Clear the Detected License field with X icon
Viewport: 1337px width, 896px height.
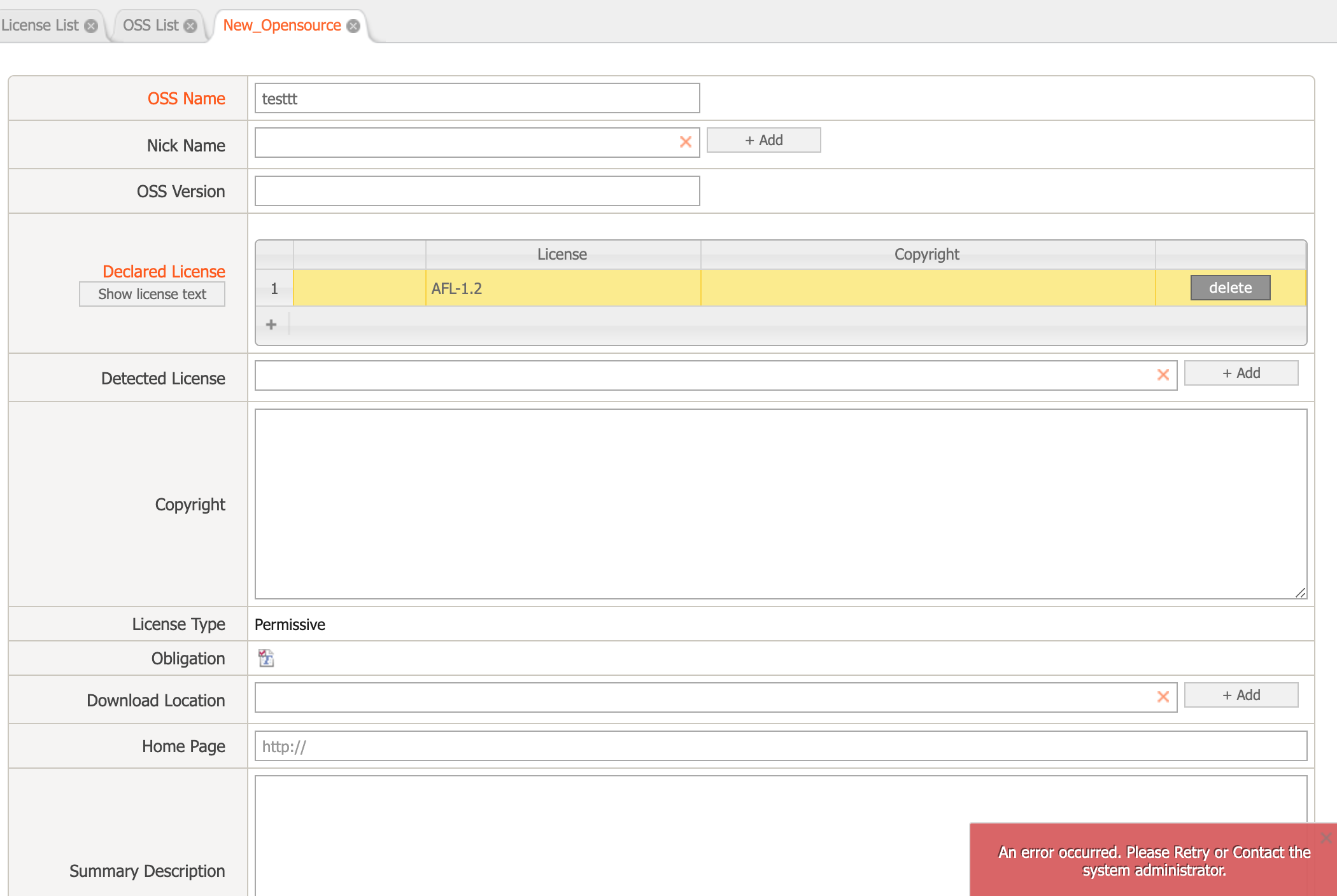click(x=1163, y=375)
